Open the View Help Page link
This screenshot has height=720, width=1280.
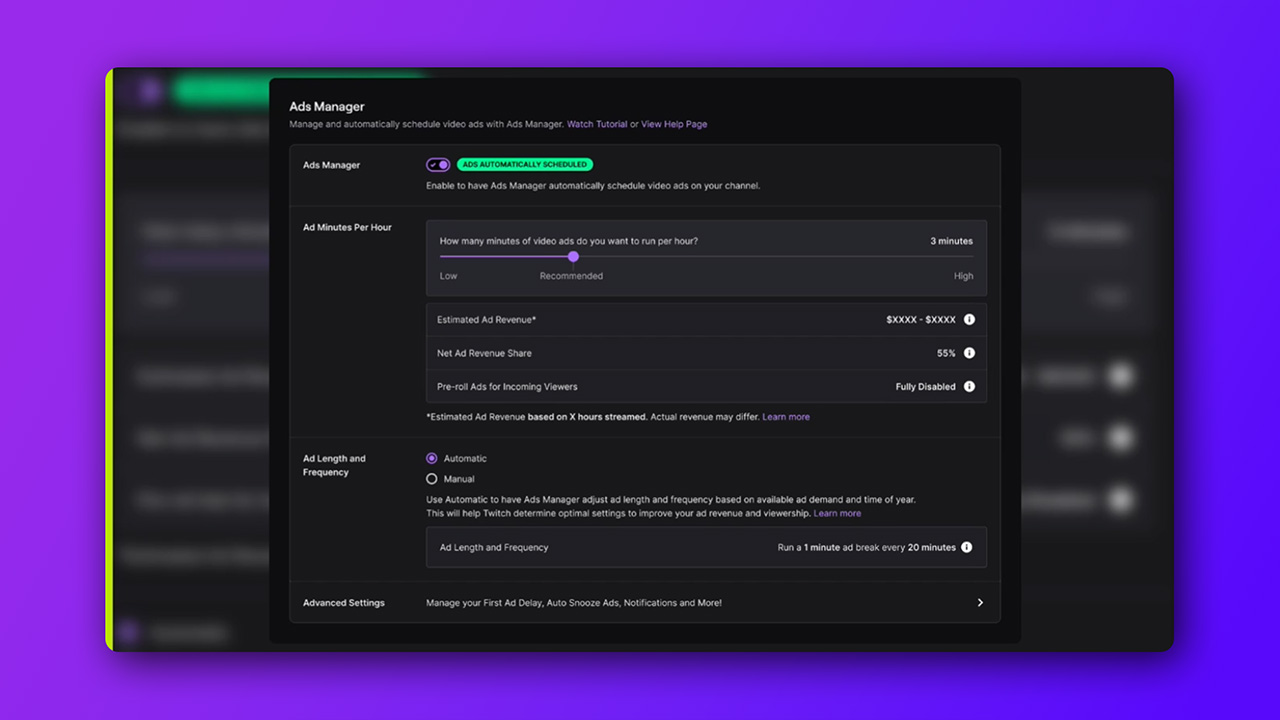[674, 124]
